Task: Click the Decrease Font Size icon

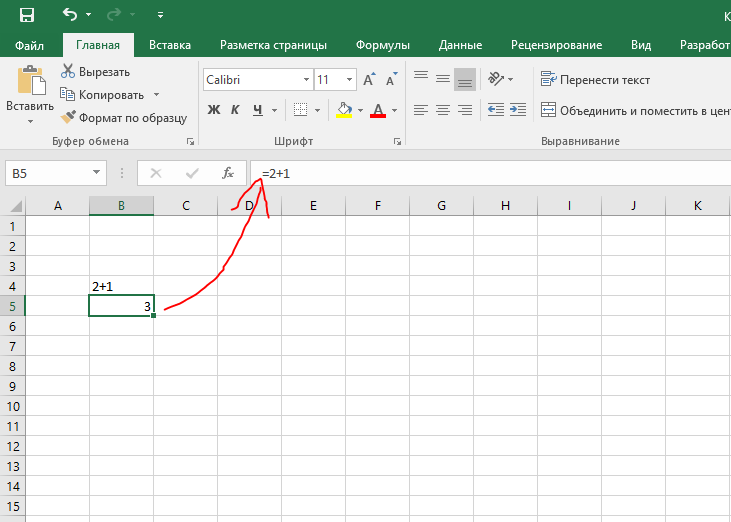Action: click(391, 80)
